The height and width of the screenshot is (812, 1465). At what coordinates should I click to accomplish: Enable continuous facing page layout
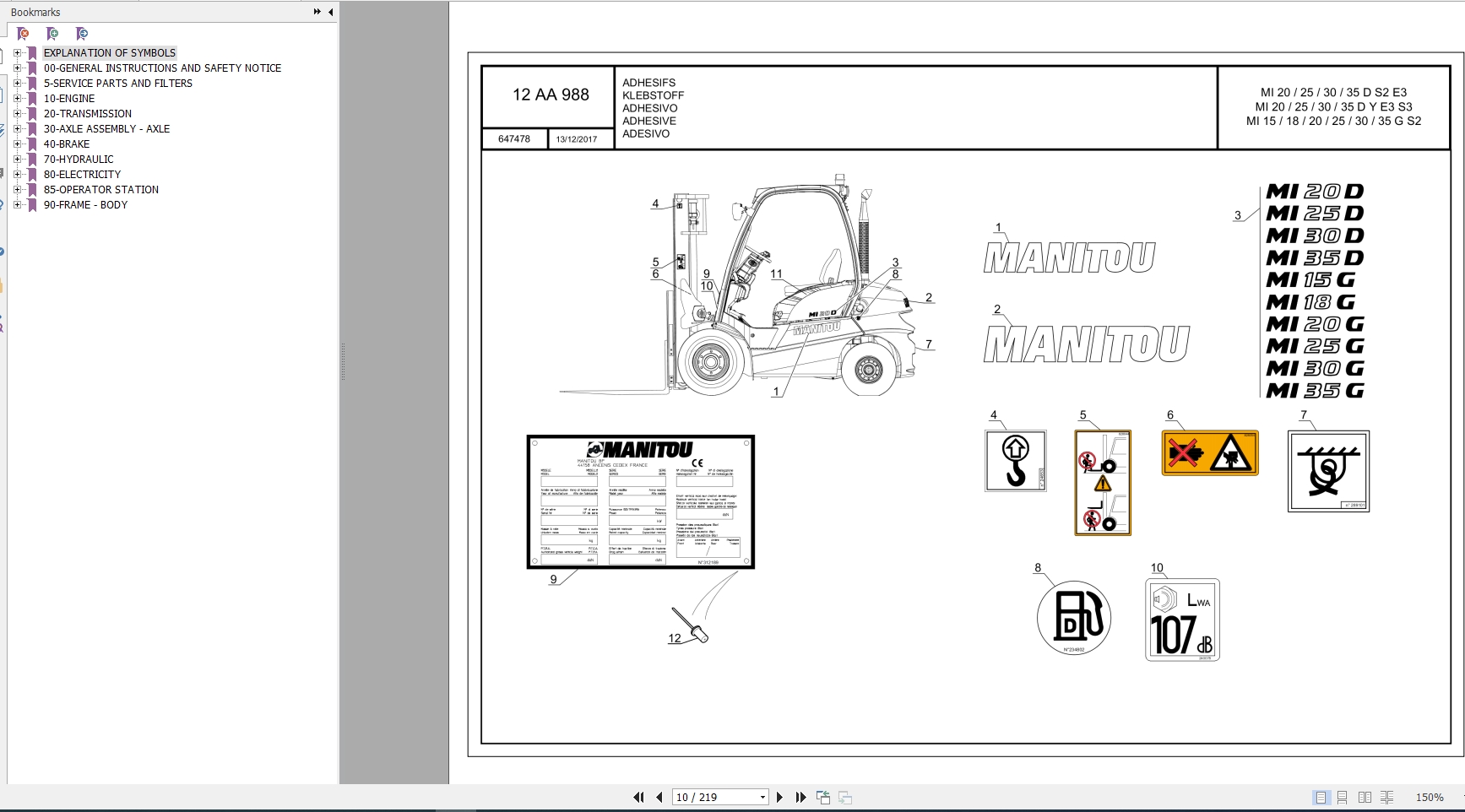pyautogui.click(x=1386, y=797)
